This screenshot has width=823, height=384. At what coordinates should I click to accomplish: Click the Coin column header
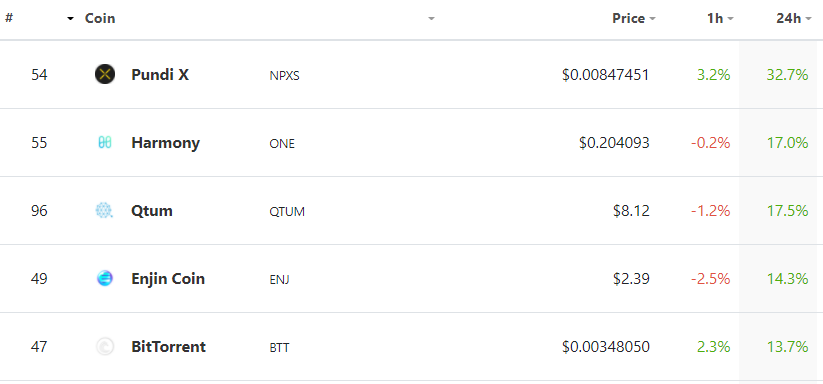pyautogui.click(x=100, y=18)
